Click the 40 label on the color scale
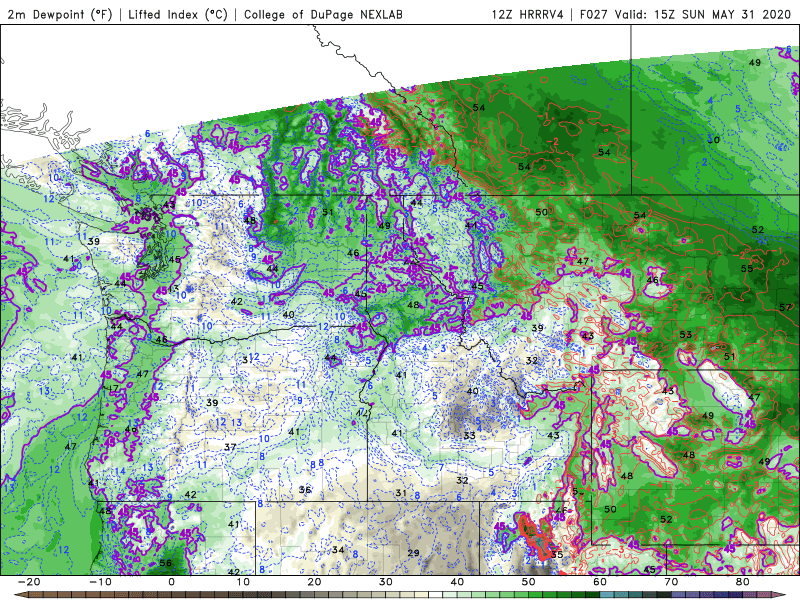The width and height of the screenshot is (800, 600). point(457,582)
